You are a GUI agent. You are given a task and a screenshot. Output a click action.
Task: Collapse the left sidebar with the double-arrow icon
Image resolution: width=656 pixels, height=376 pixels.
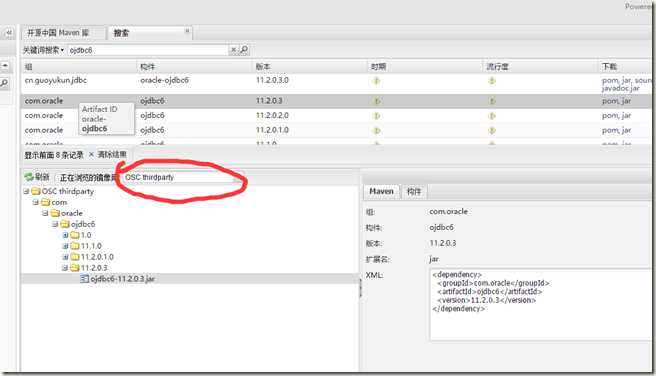9,33
